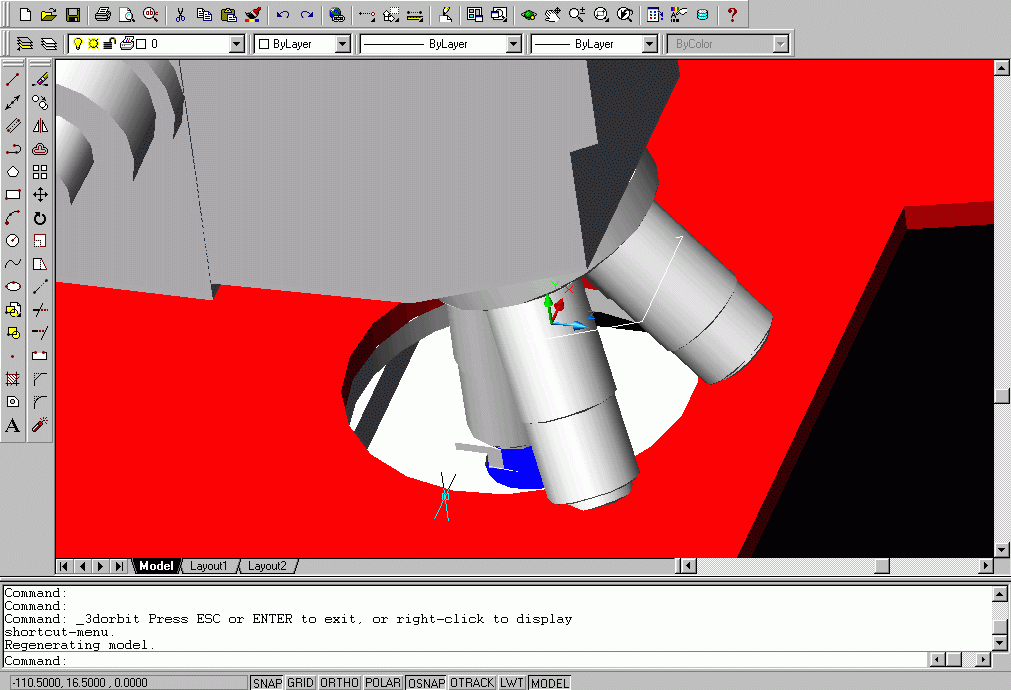Open the Help question mark icon
This screenshot has width=1011, height=690.
point(732,15)
